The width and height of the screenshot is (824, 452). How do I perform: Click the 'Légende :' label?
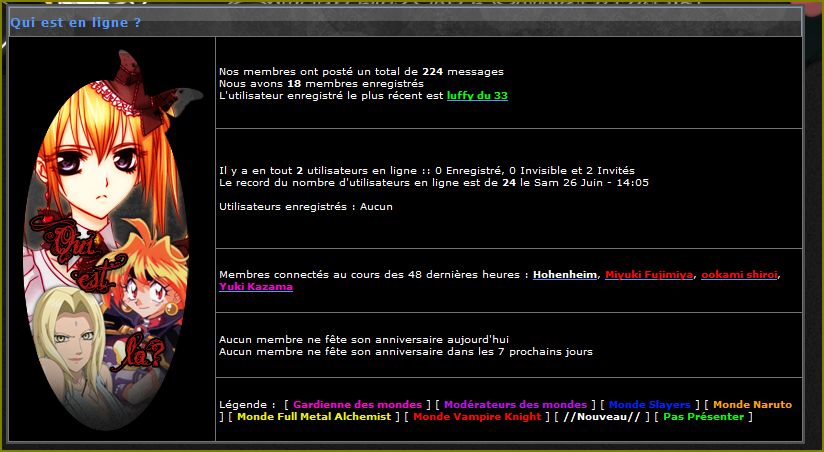pyautogui.click(x=248, y=405)
